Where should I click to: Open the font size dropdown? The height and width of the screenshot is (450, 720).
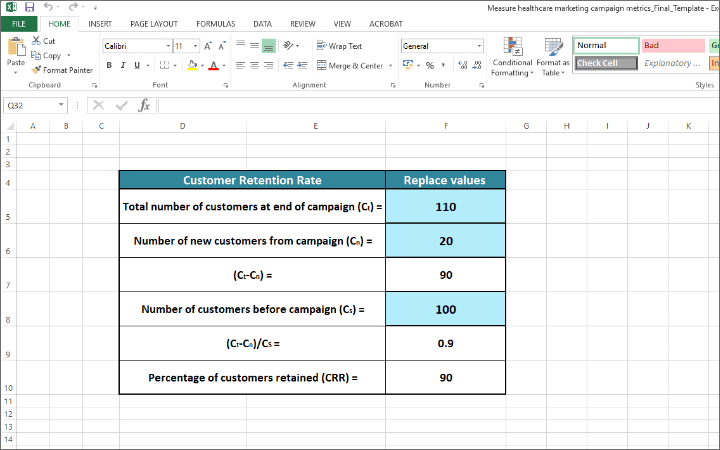[194, 46]
